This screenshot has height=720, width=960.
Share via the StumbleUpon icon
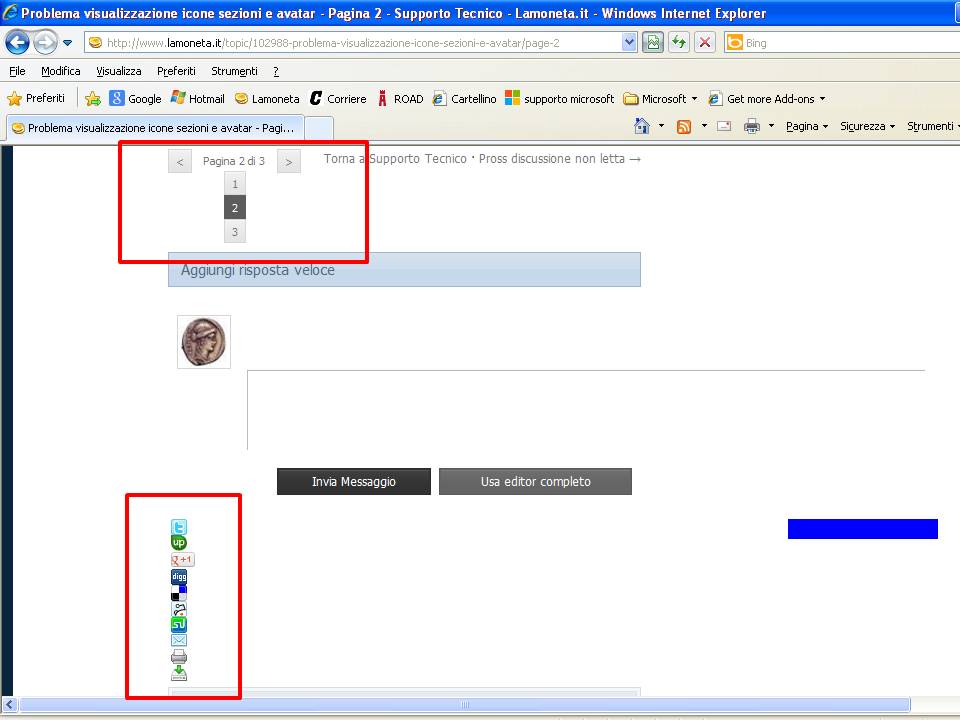tap(179, 624)
